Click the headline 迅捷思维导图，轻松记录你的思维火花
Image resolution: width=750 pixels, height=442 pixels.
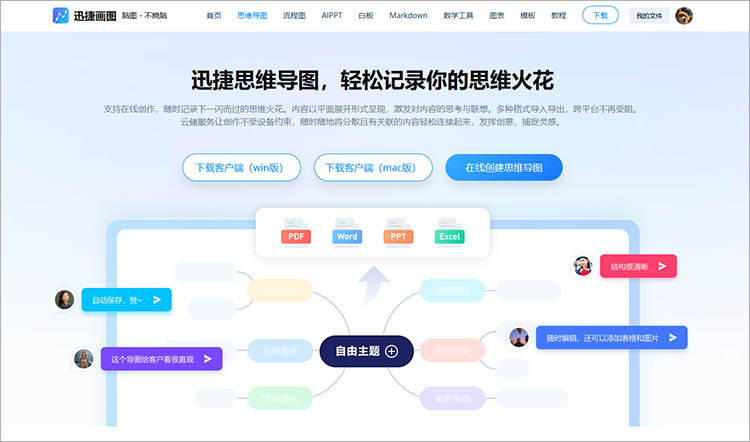pos(373,80)
